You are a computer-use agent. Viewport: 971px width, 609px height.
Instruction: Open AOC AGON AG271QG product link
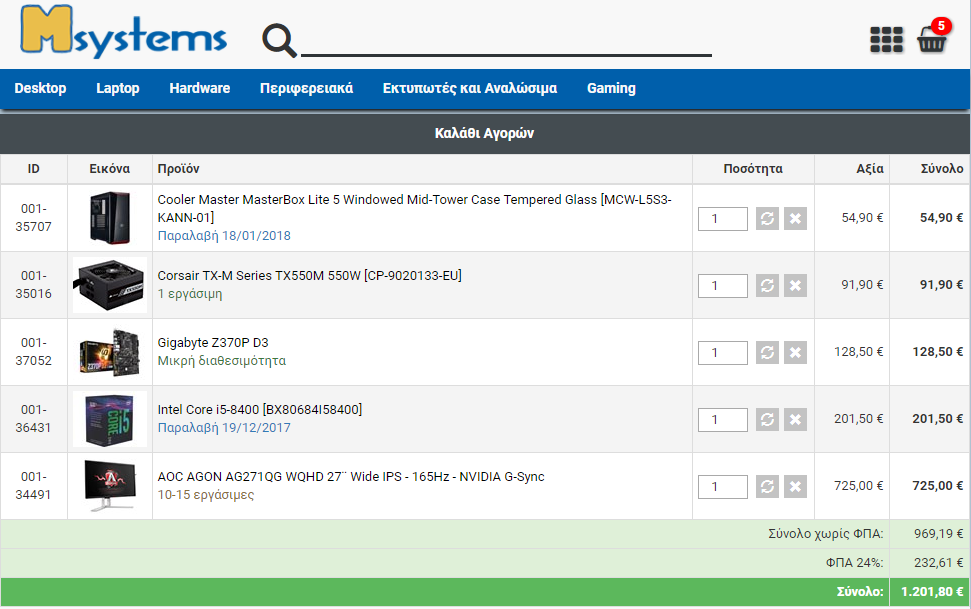coord(351,476)
